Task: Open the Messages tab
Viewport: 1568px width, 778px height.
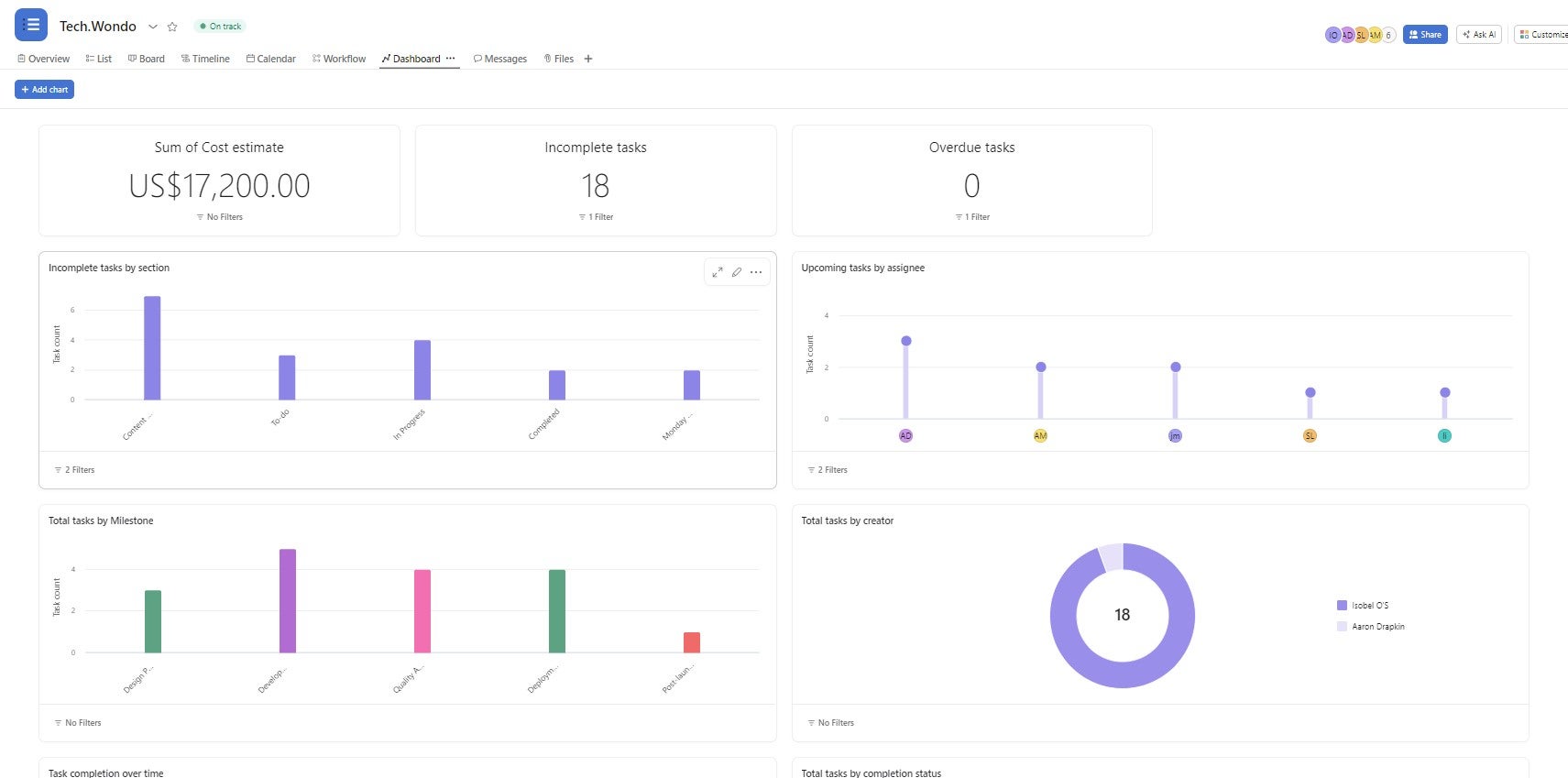Action: [x=499, y=59]
